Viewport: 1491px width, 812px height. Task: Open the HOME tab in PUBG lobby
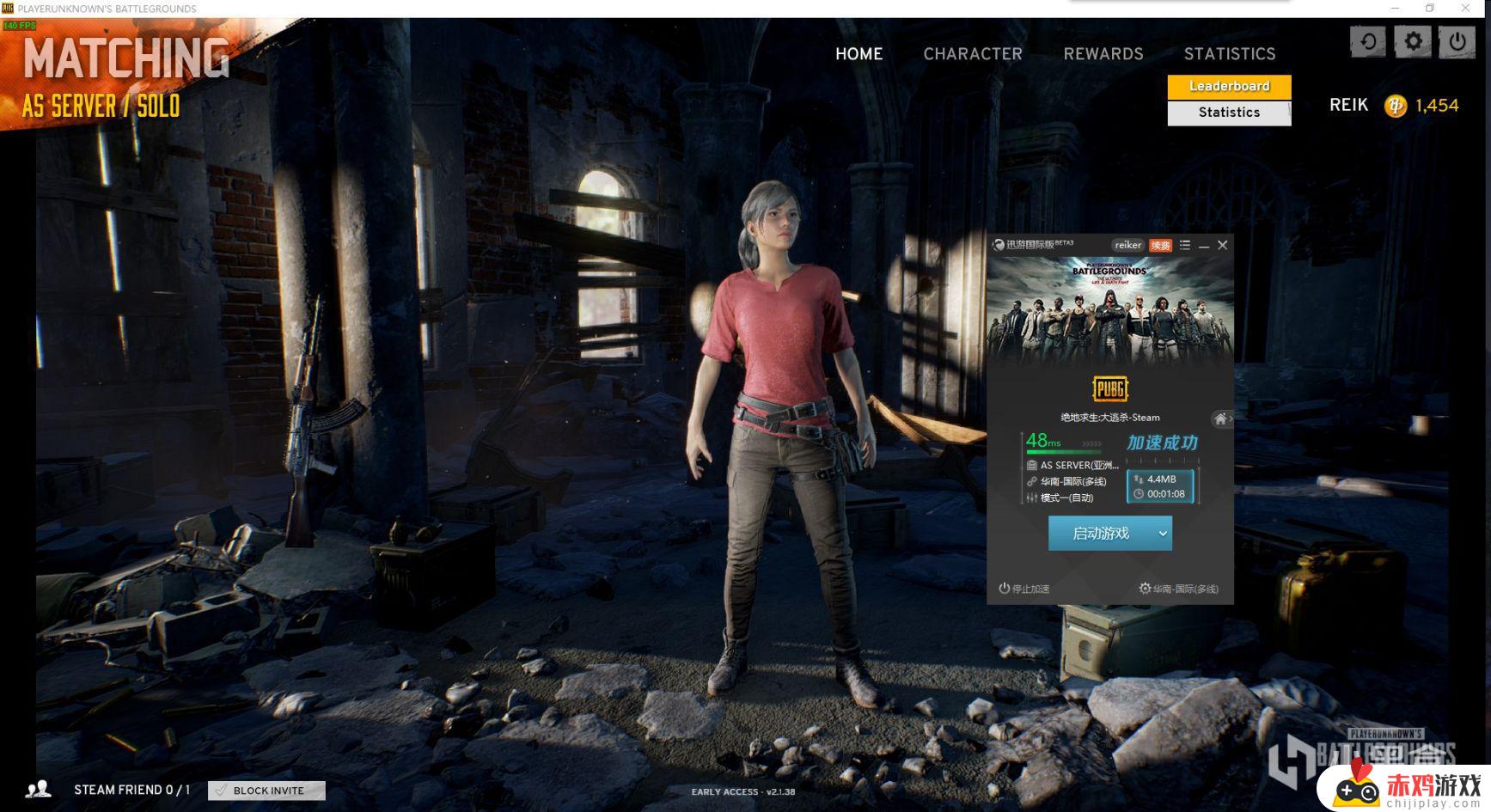(x=859, y=54)
